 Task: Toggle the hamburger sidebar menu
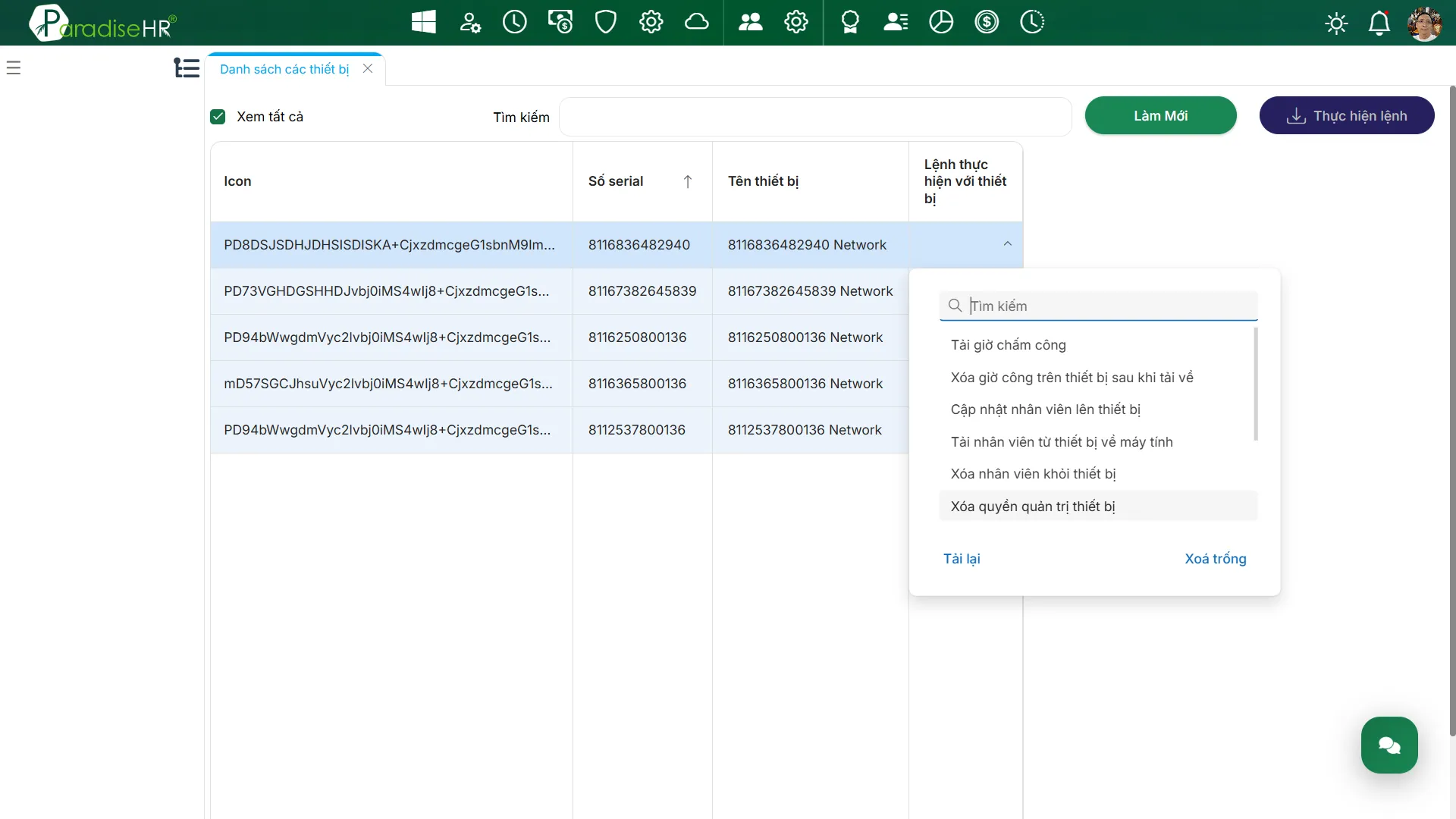click(14, 67)
